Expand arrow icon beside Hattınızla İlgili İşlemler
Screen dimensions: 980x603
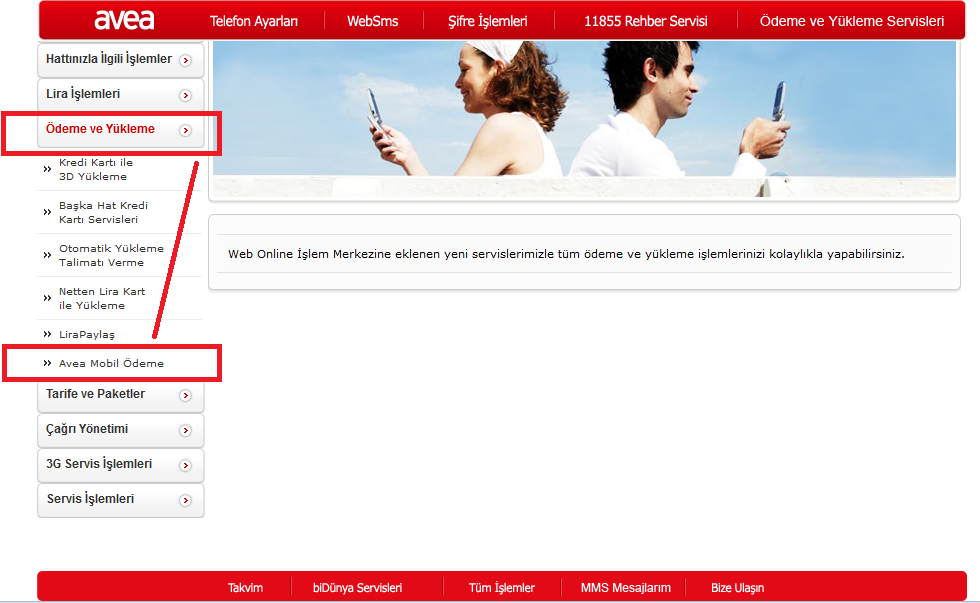[x=186, y=61]
